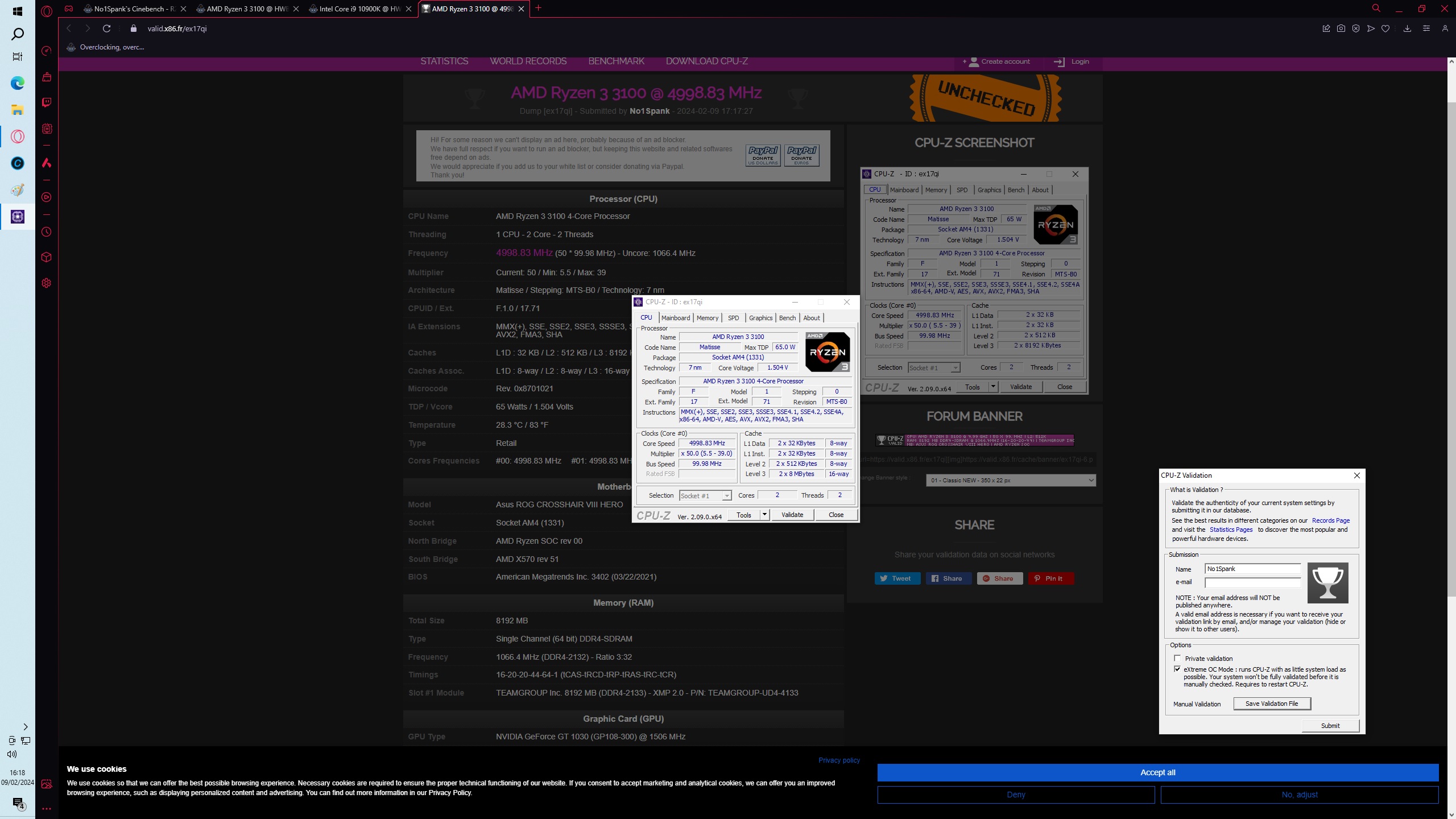The width and height of the screenshot is (1456, 819).
Task: Expand the Tools dropdown arrow in CPU-Z
Action: (764, 515)
